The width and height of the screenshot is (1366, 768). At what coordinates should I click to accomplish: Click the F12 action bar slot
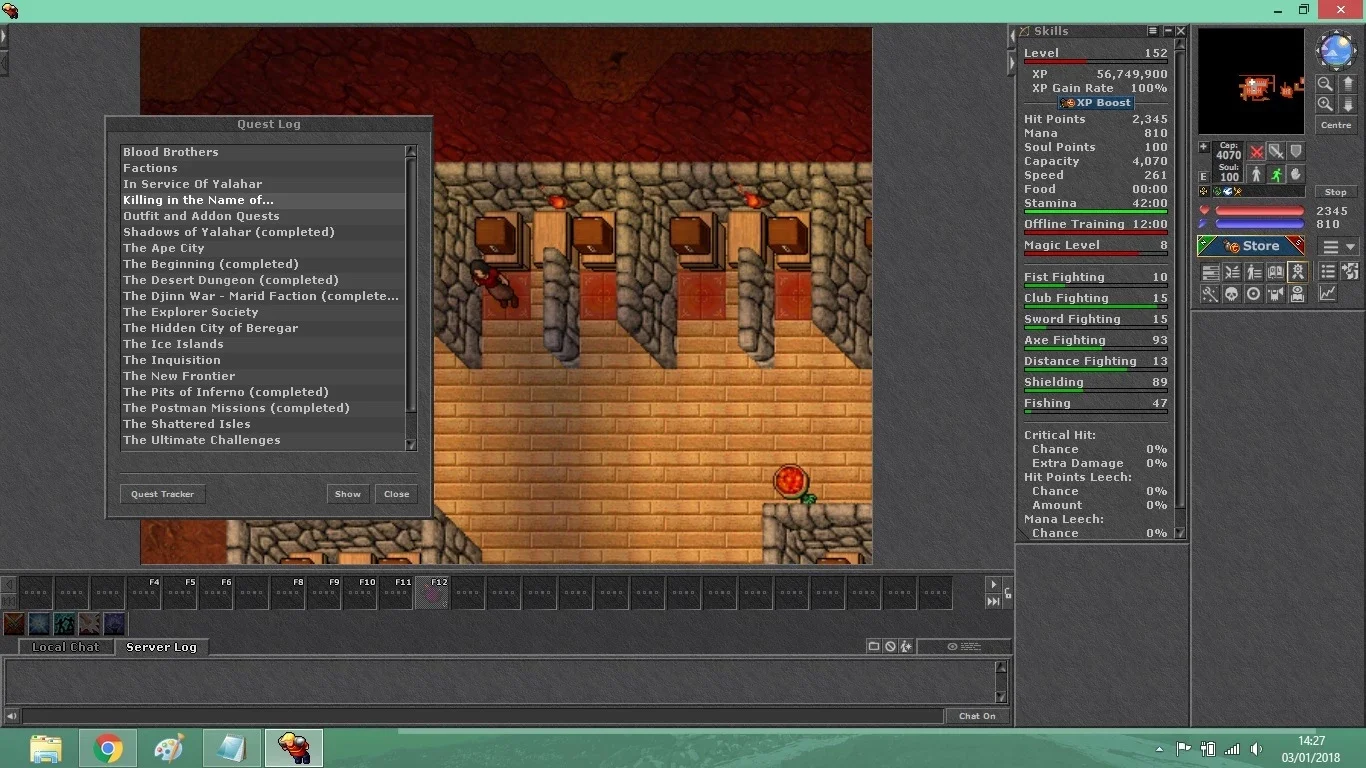[x=432, y=593]
